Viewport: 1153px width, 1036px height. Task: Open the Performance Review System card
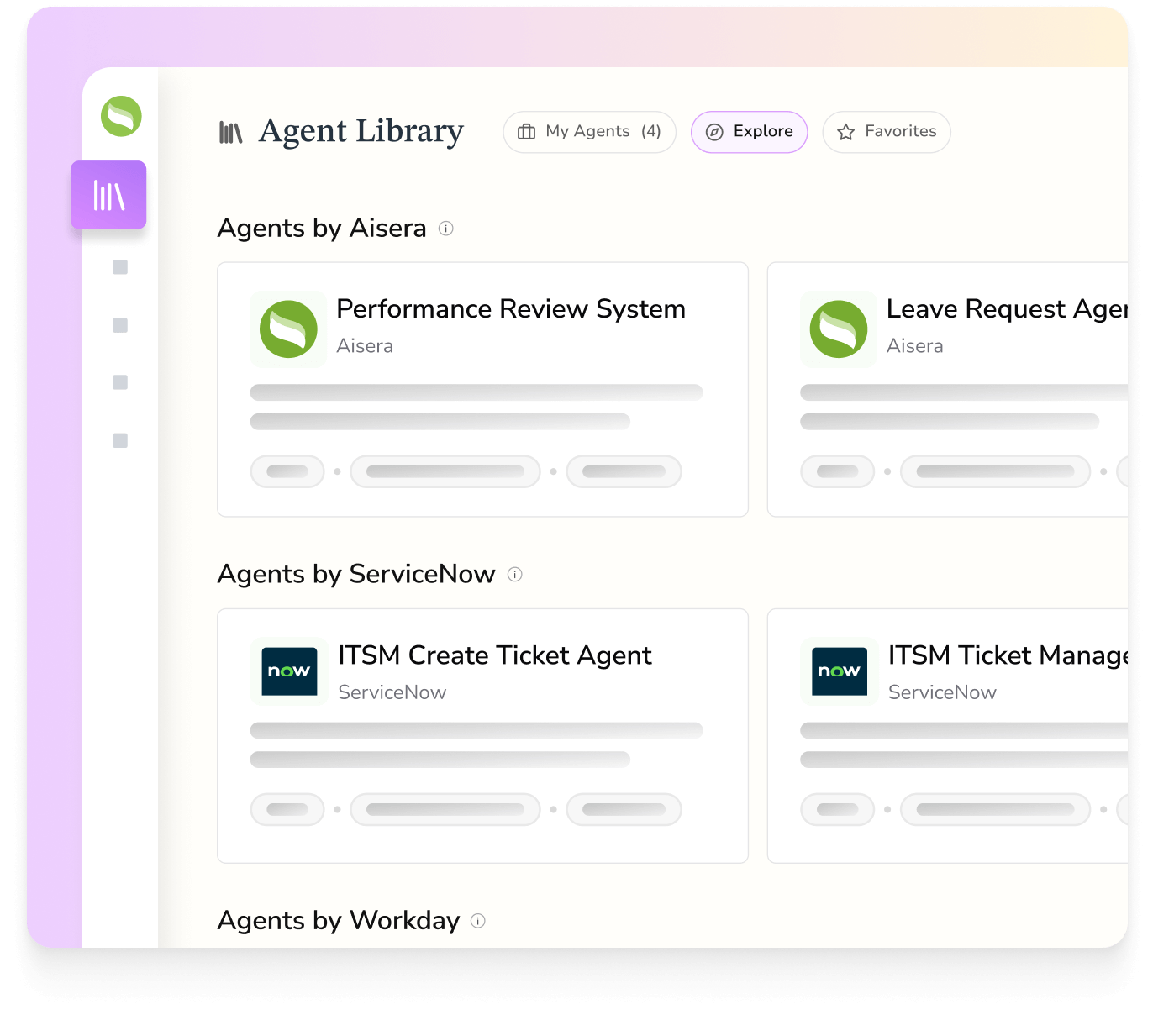pos(482,390)
